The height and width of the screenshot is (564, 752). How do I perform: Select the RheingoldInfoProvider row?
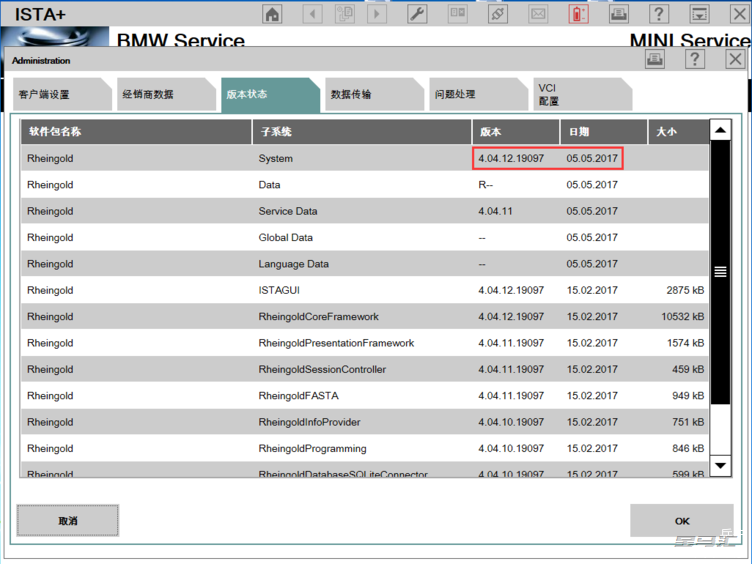[364, 422]
